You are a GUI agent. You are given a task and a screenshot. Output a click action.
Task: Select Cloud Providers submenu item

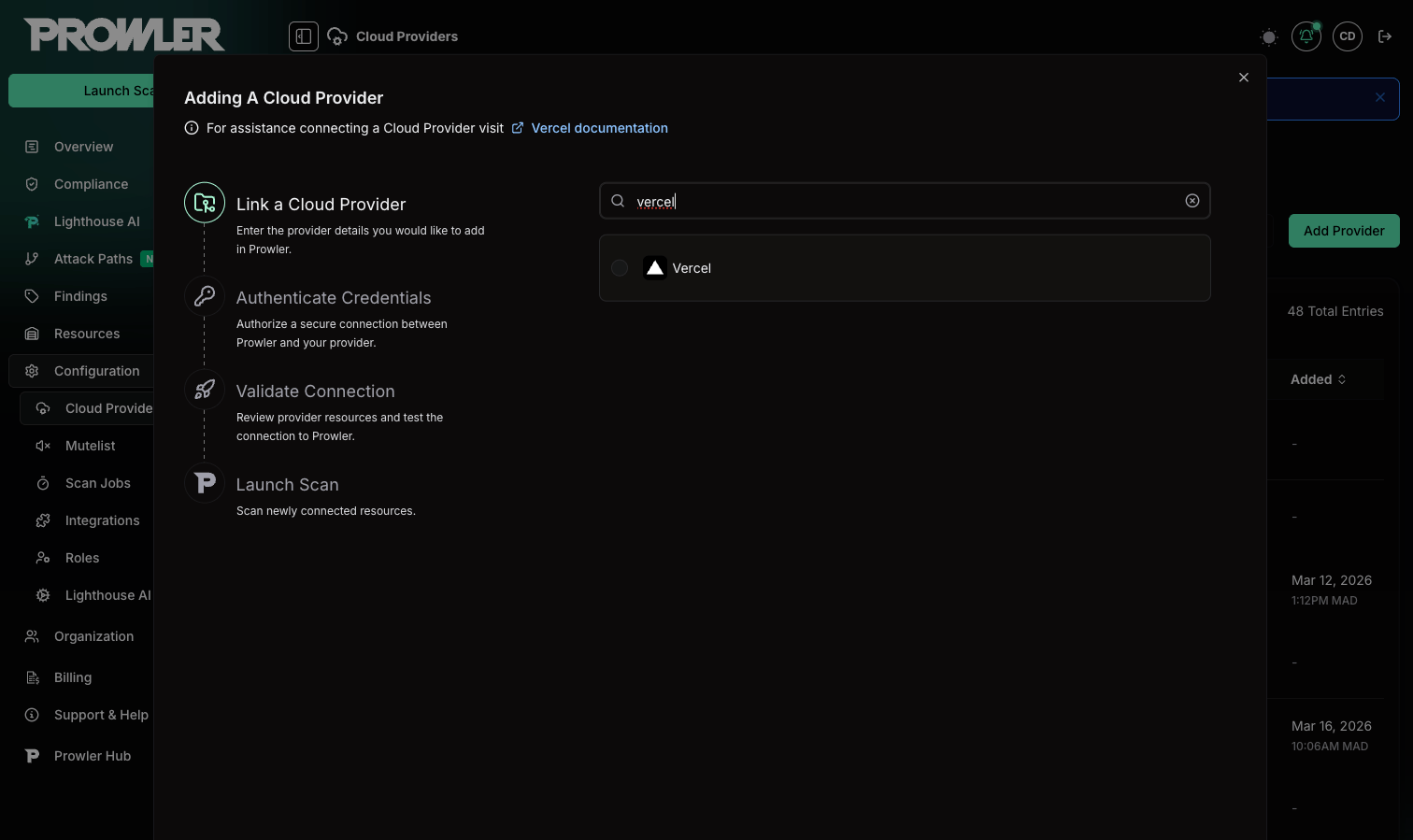pos(87,408)
